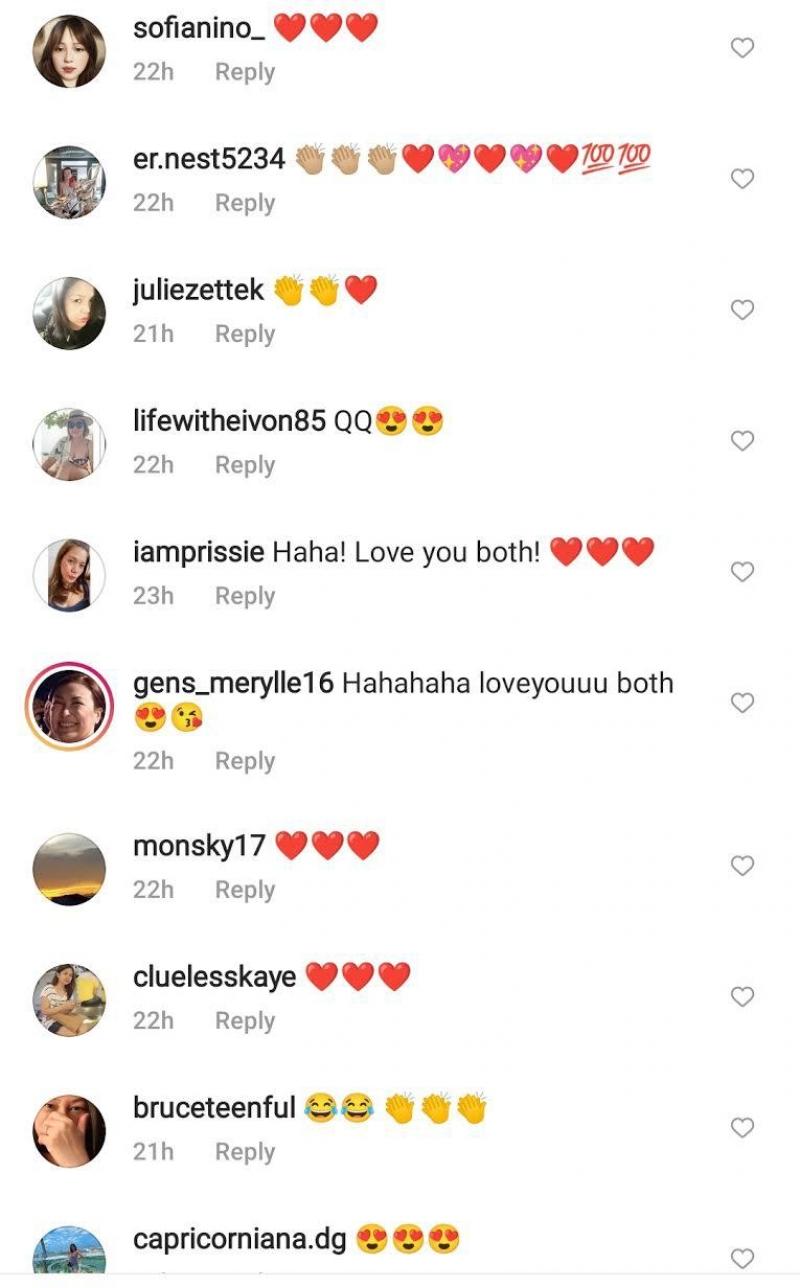Viewport: 800px width, 1288px height.
Task: Open monsky17's sunset profile picture
Action: [x=69, y=869]
